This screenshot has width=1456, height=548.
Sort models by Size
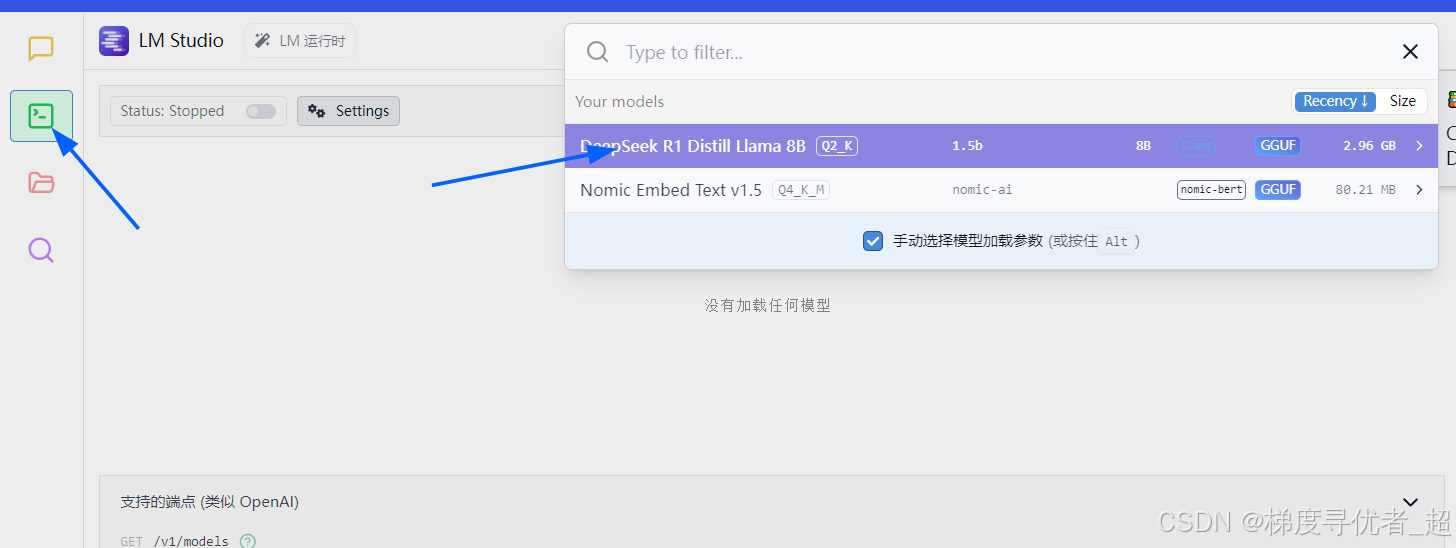pos(1402,101)
